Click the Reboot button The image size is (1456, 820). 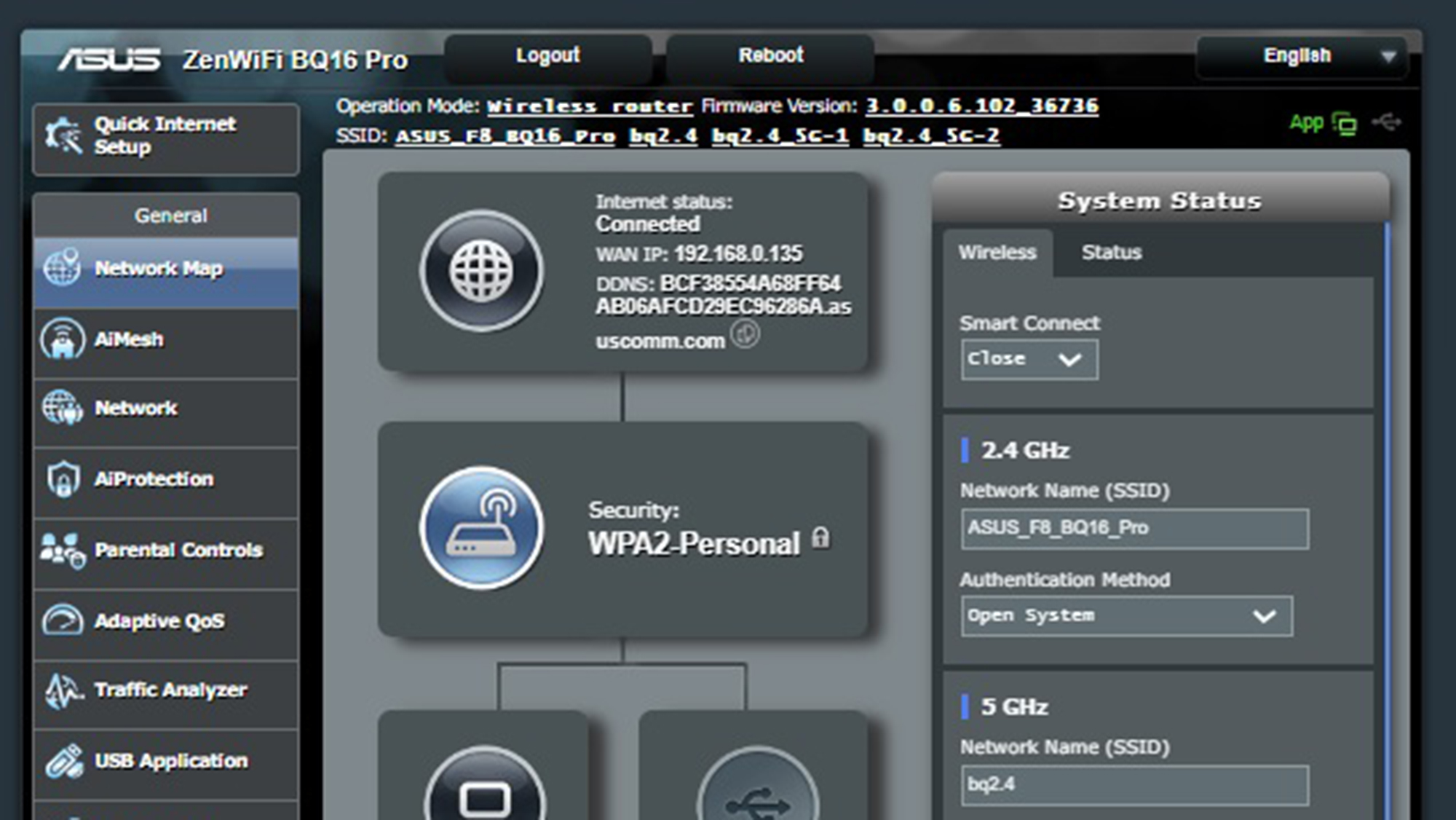(x=770, y=57)
